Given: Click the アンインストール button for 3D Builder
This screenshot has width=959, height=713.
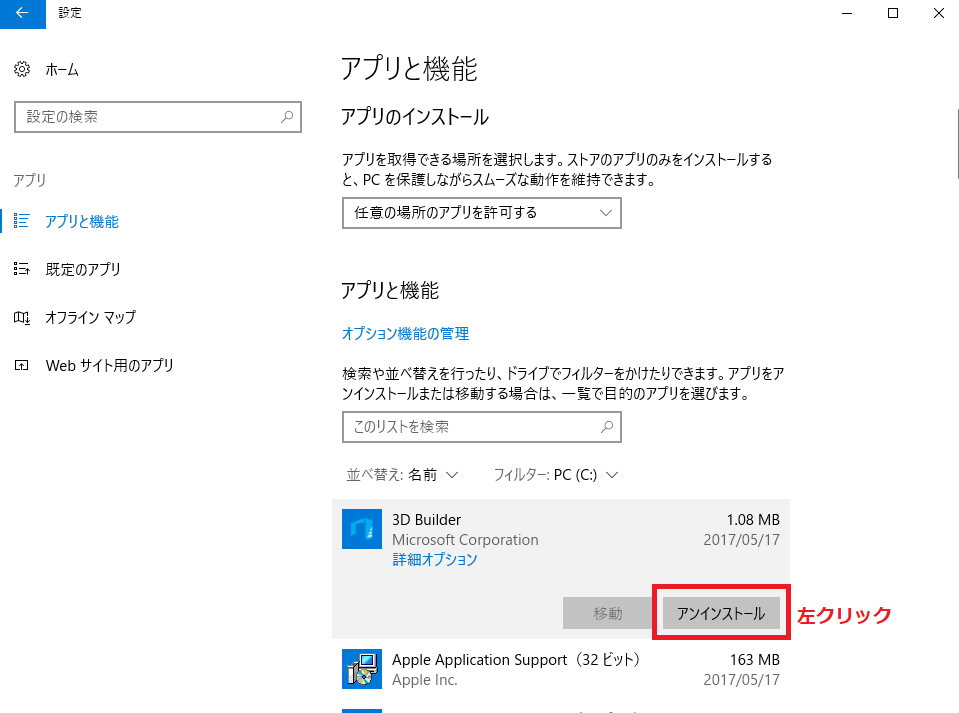Looking at the screenshot, I should (721, 613).
